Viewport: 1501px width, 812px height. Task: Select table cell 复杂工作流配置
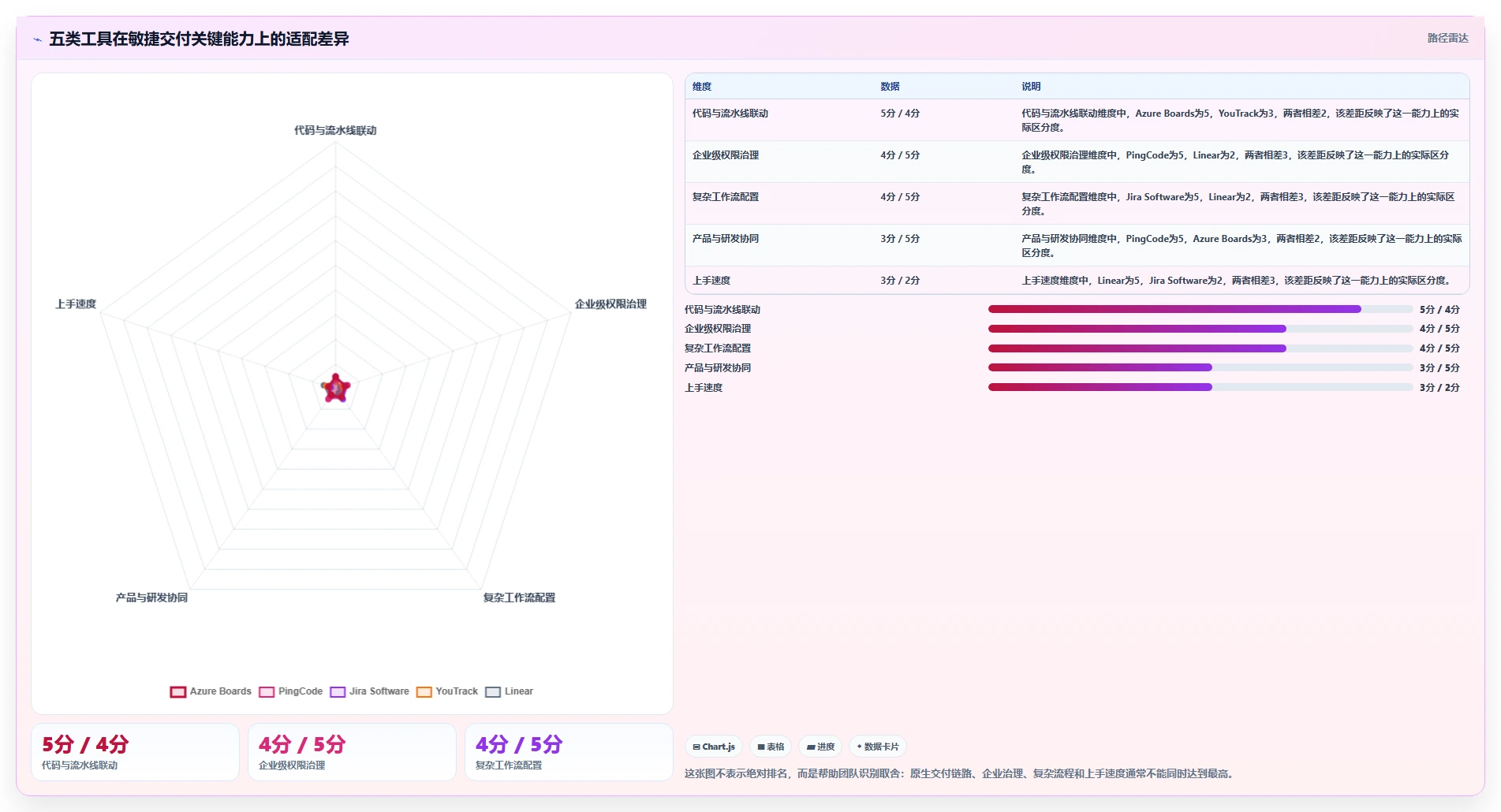coord(726,197)
